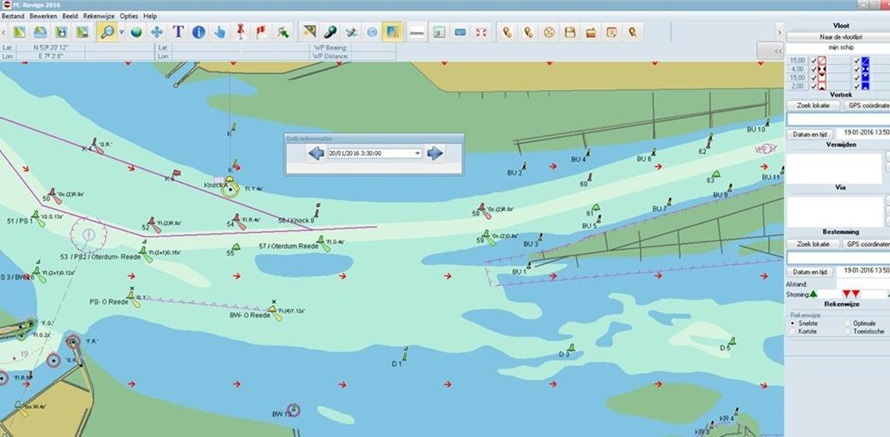Collapse the side panel with << button

click(777, 49)
